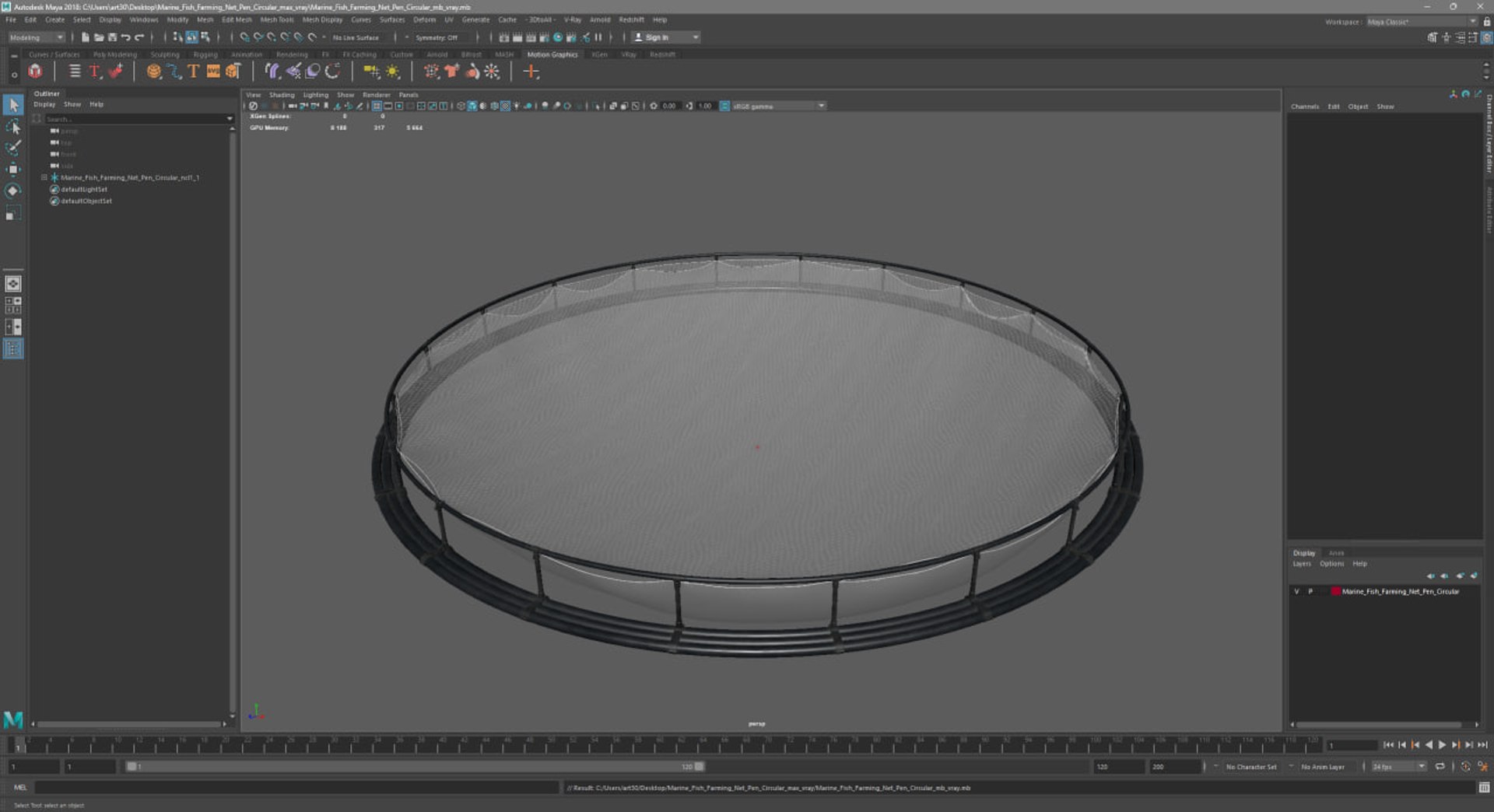This screenshot has width=1494, height=812.
Task: Click the four-view layout icon
Action: pos(13,306)
